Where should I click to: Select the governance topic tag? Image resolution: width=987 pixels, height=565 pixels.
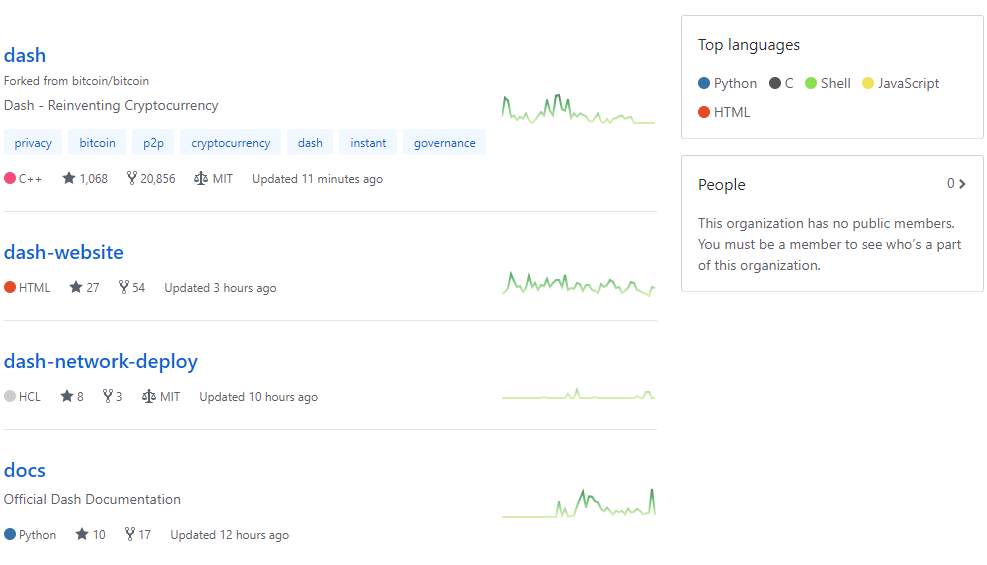click(x=444, y=143)
